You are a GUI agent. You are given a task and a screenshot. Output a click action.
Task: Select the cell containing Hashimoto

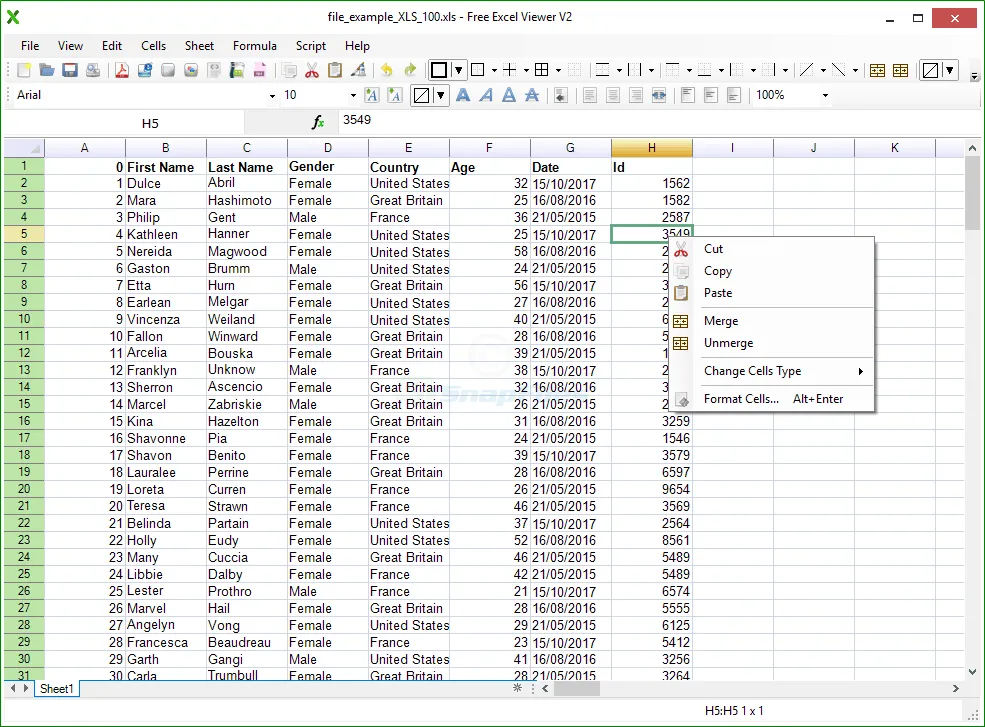(x=247, y=200)
